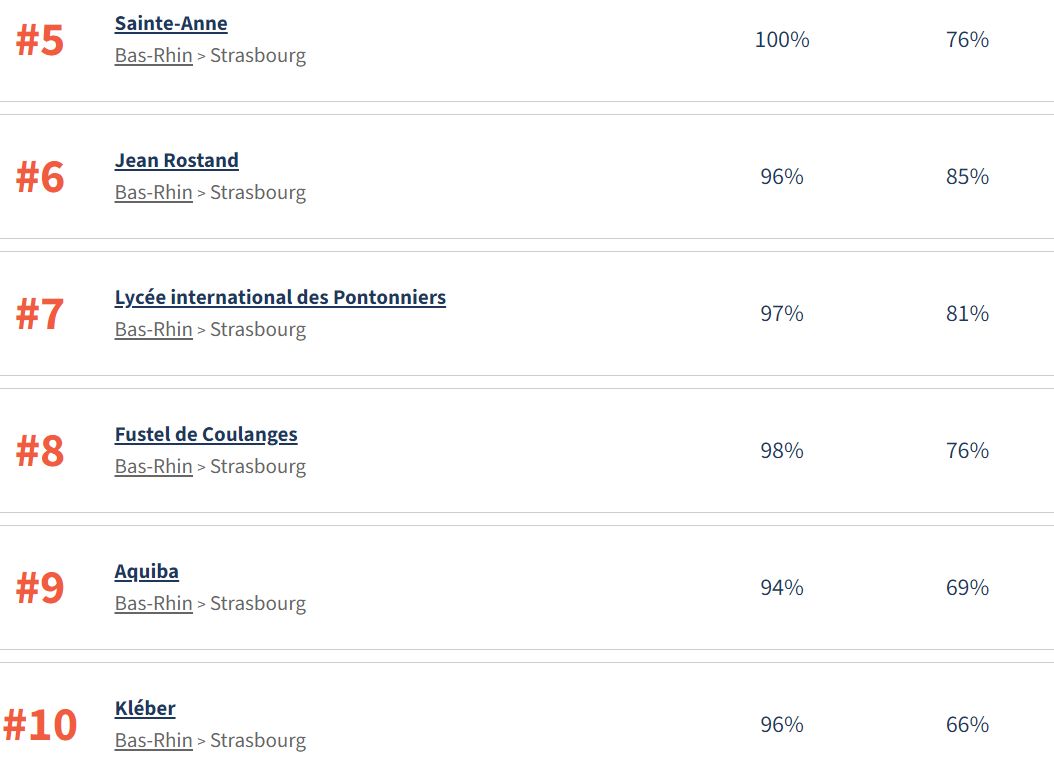
Task: Open the Jean Rostand school page
Action: [x=176, y=161]
